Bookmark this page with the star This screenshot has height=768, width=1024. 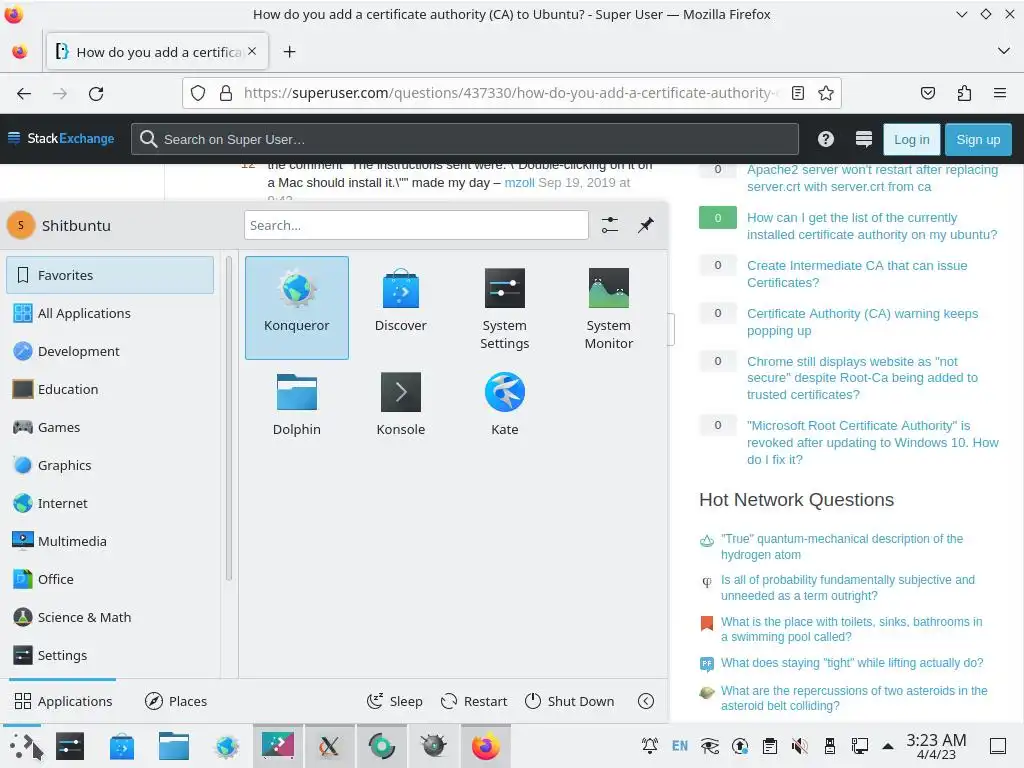[825, 93]
